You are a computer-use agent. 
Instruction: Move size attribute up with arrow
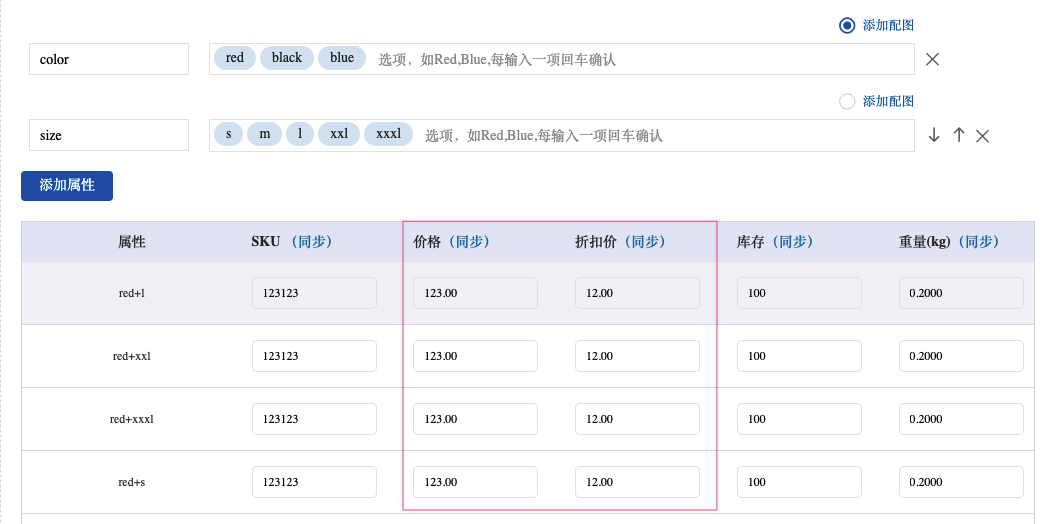[959, 135]
